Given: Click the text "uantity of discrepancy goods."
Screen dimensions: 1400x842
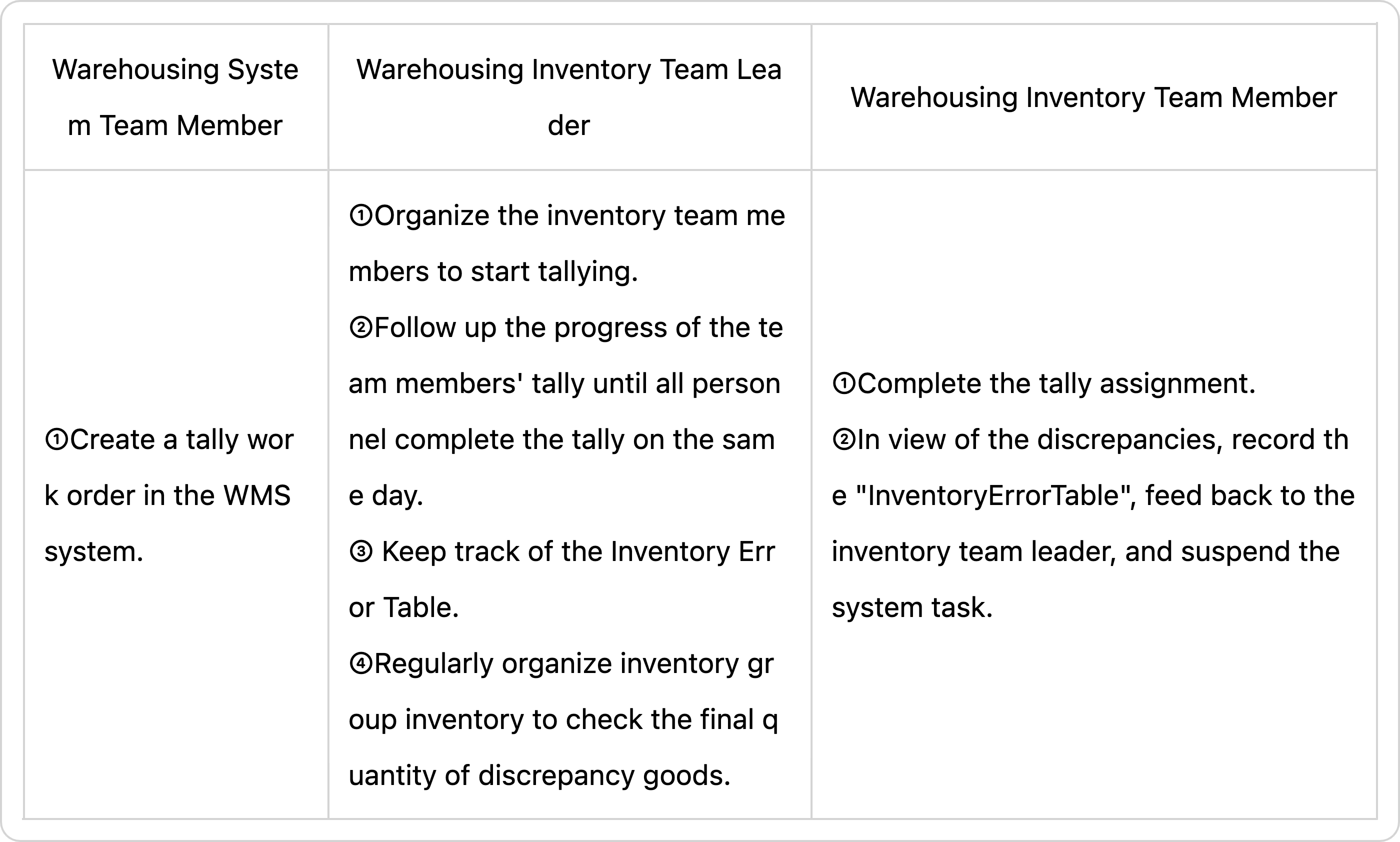Looking at the screenshot, I should click(x=539, y=775).
